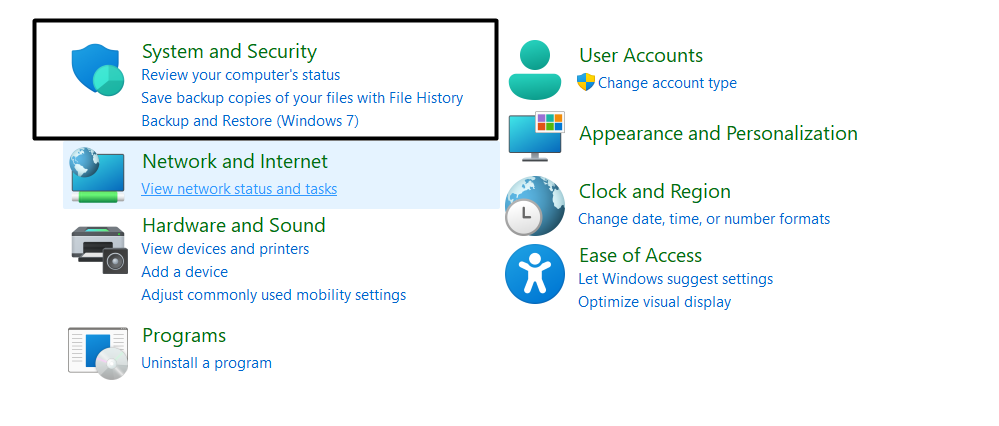Select the Add a device link

pos(184,272)
